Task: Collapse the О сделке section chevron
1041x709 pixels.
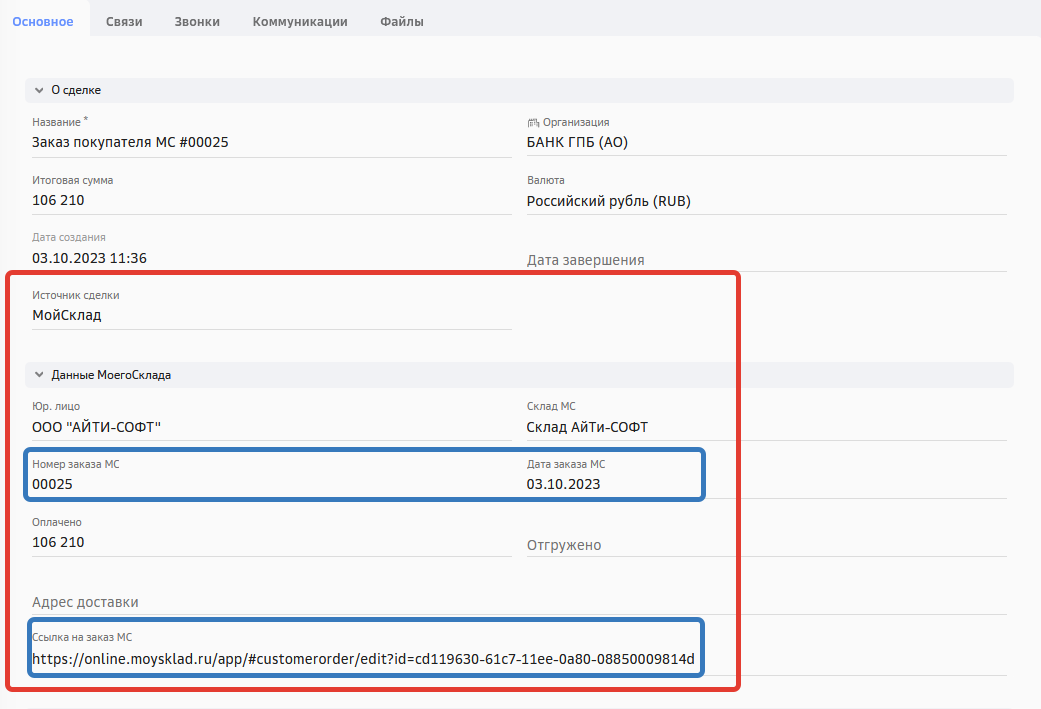Action: pos(39,90)
